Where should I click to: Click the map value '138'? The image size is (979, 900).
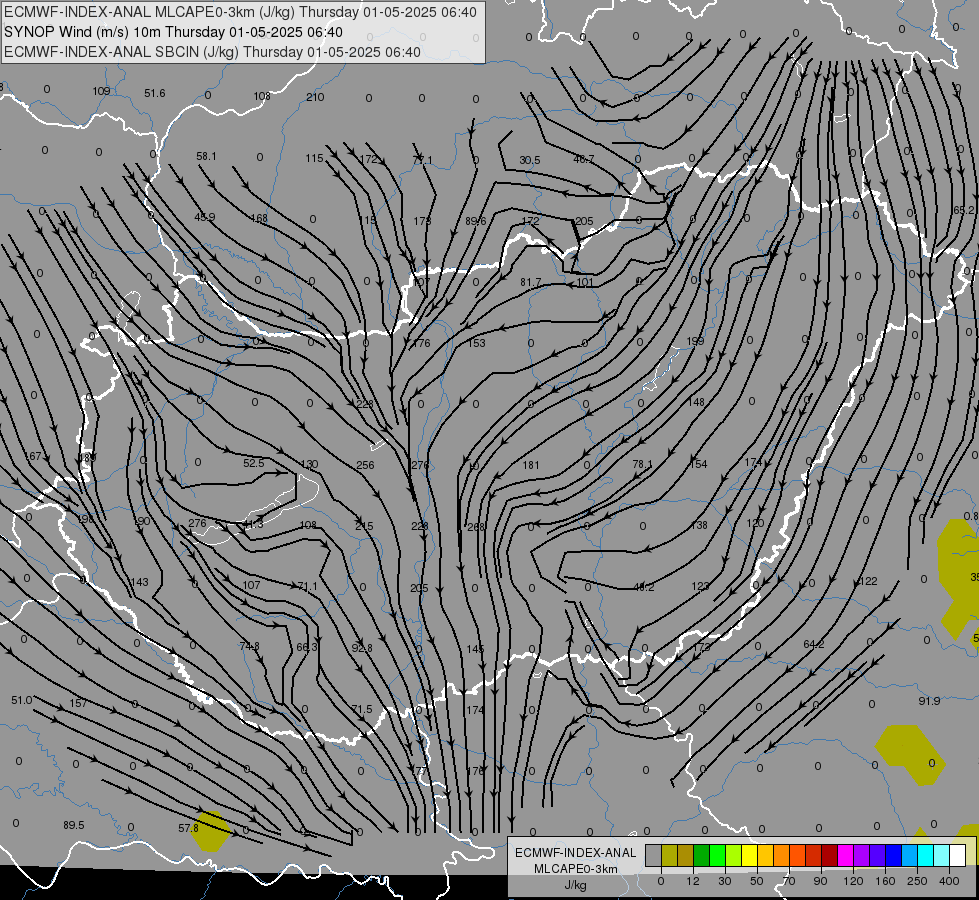click(x=699, y=525)
